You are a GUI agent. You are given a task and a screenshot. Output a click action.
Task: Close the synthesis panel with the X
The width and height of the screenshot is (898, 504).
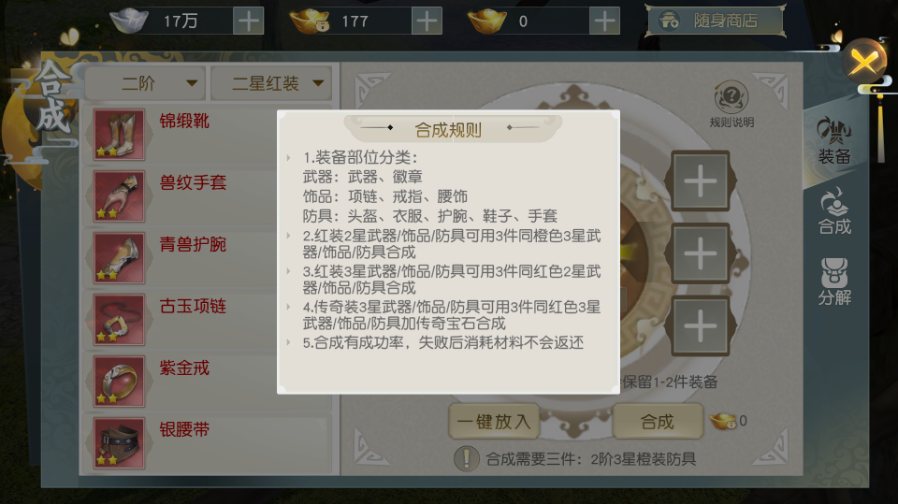[x=864, y=61]
